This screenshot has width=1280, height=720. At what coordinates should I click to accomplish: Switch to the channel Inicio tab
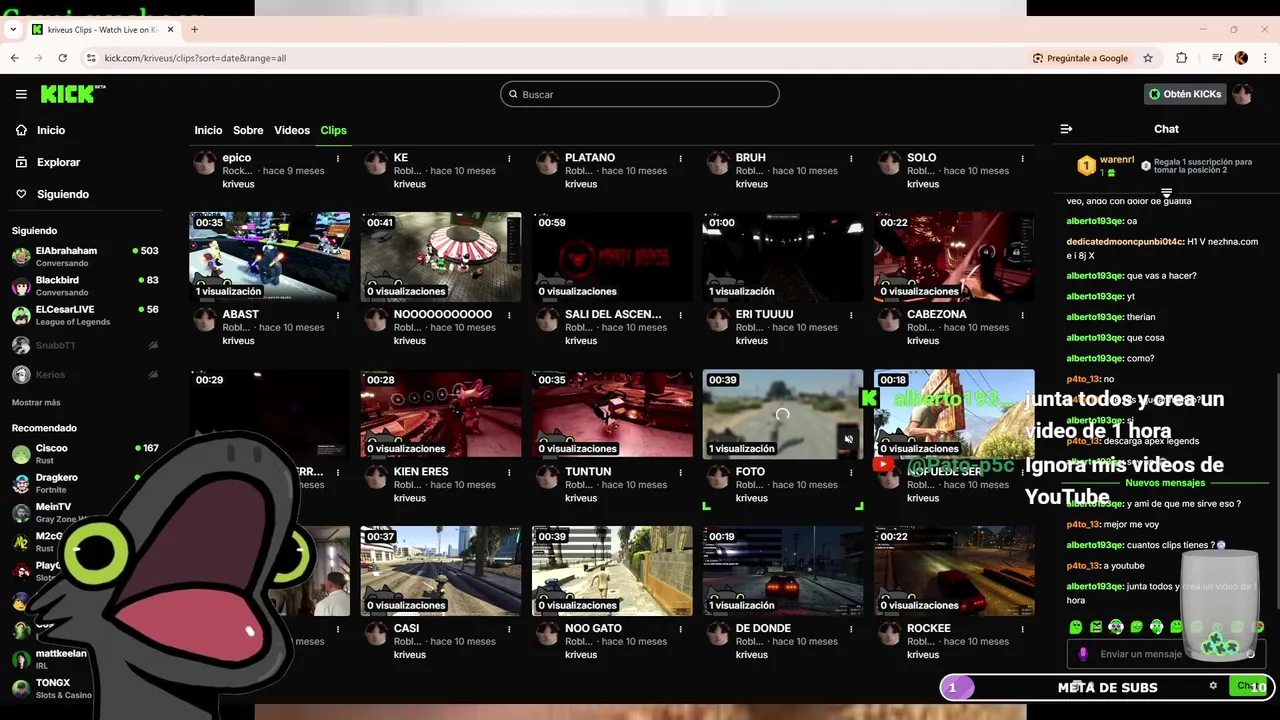pyautogui.click(x=208, y=130)
